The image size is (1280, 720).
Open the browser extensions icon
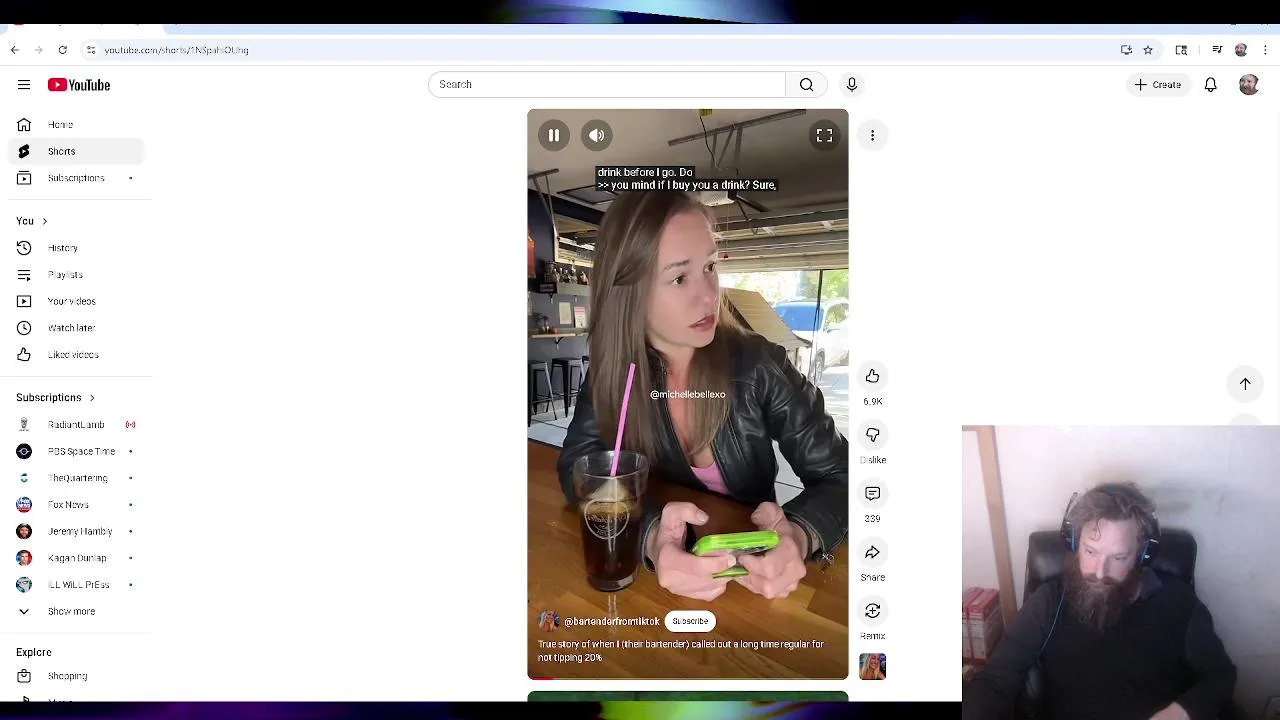point(1181,50)
